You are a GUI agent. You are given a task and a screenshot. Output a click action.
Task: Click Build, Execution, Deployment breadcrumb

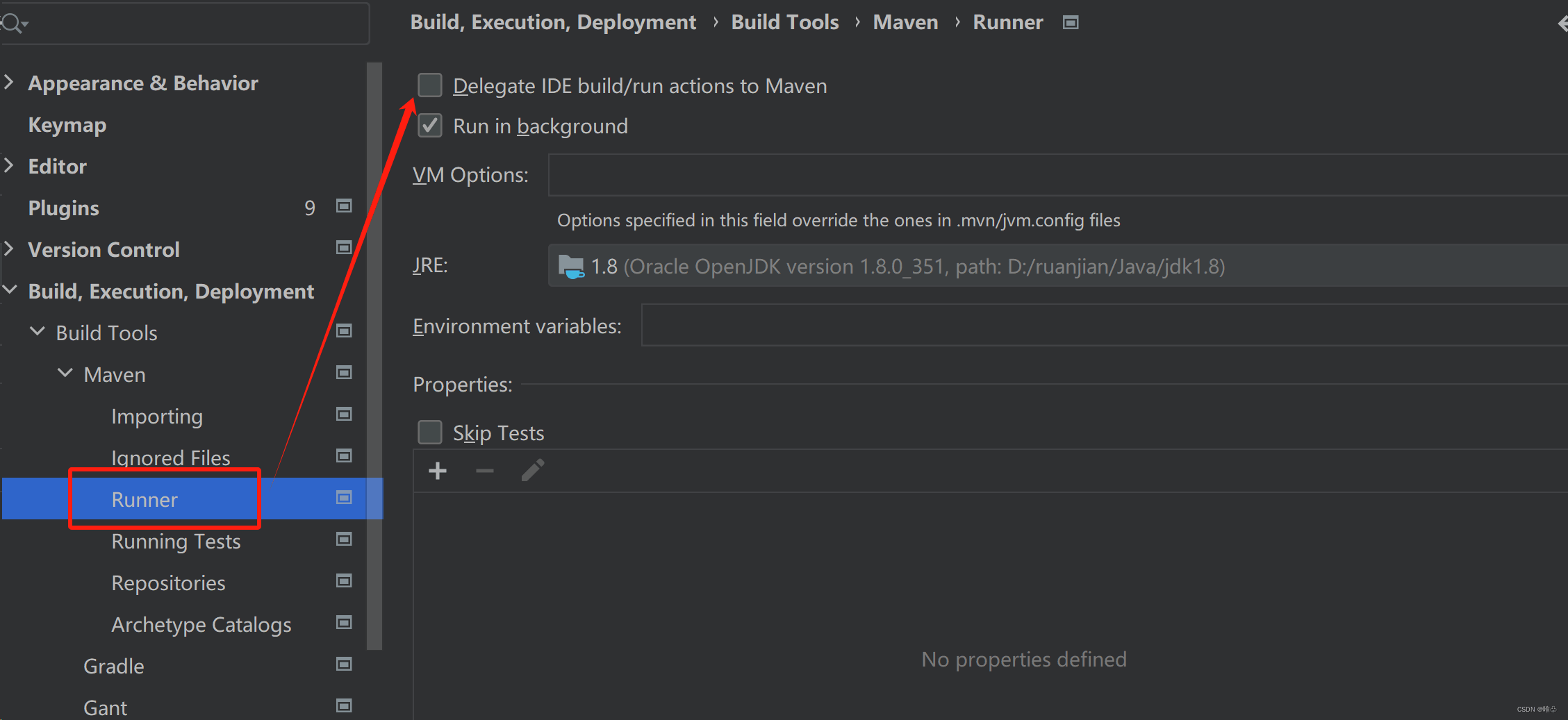point(553,23)
